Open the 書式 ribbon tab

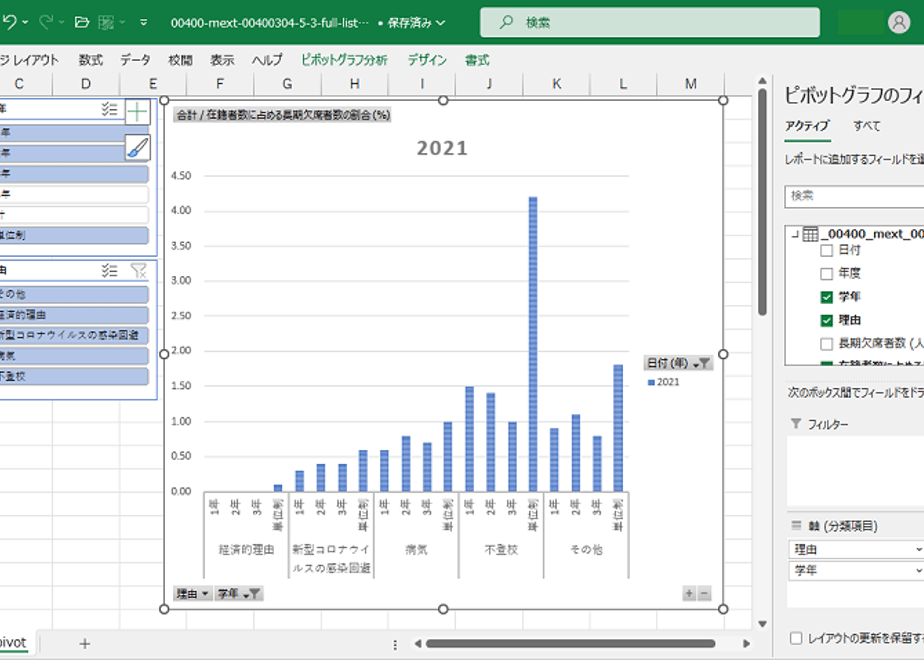coord(477,60)
